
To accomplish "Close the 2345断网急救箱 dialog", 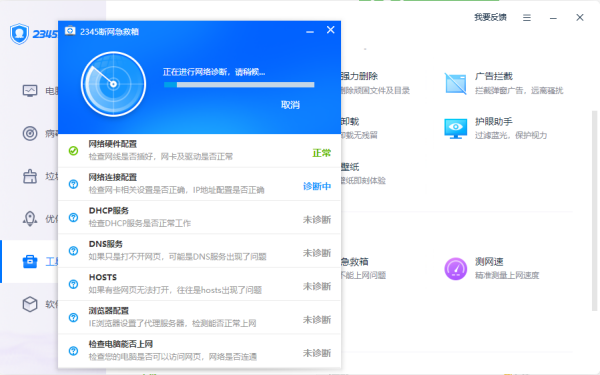I will click(331, 30).
